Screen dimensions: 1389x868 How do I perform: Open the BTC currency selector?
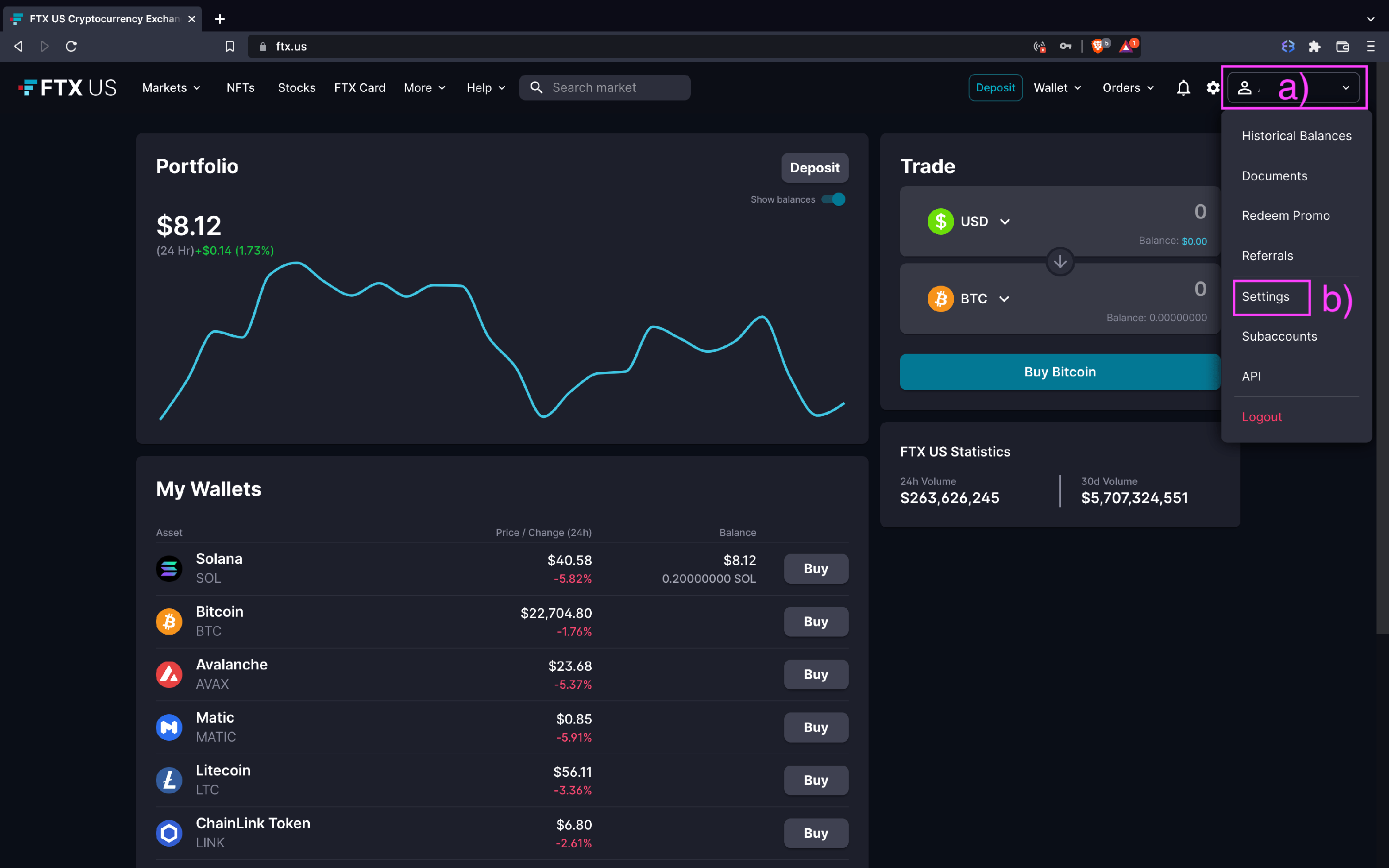968,299
